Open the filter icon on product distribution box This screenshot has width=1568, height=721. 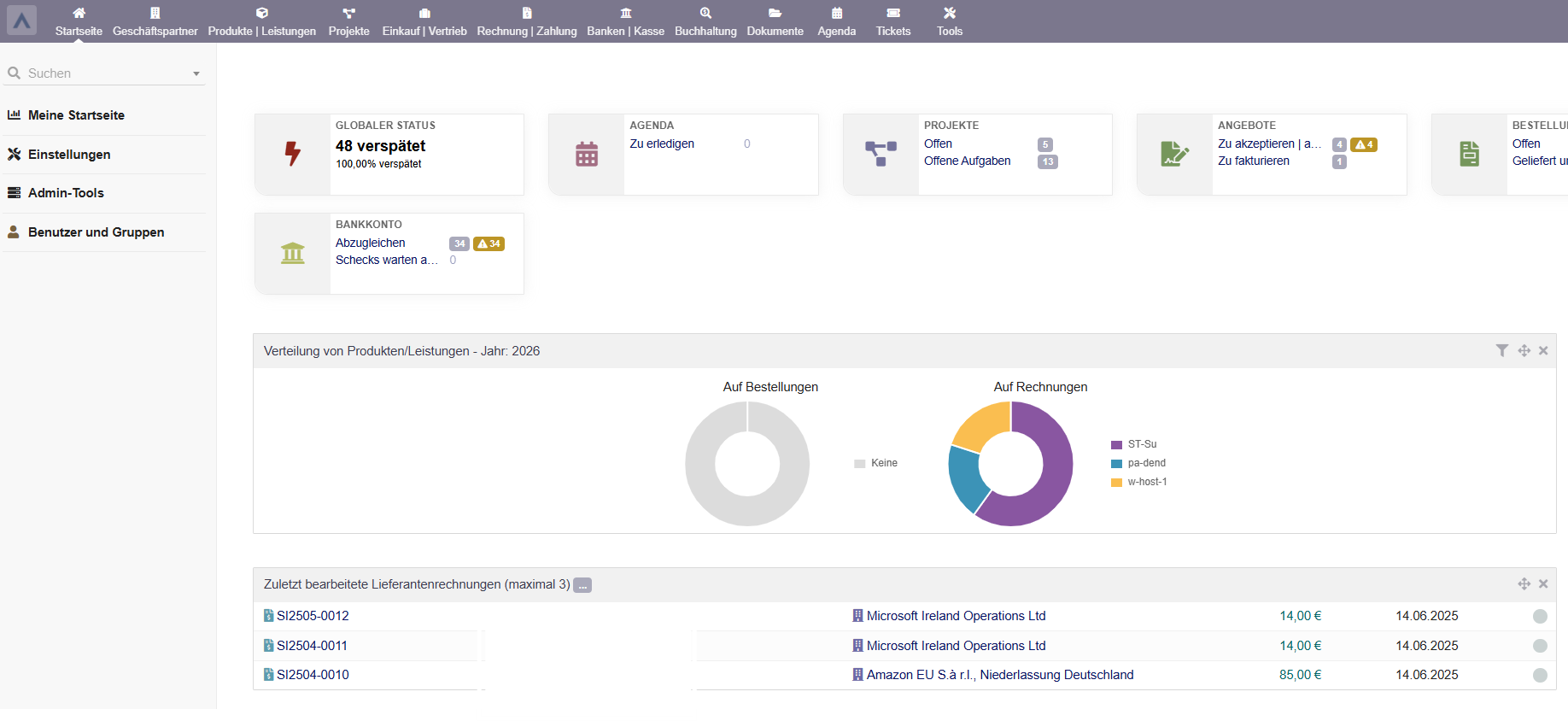tap(1502, 350)
